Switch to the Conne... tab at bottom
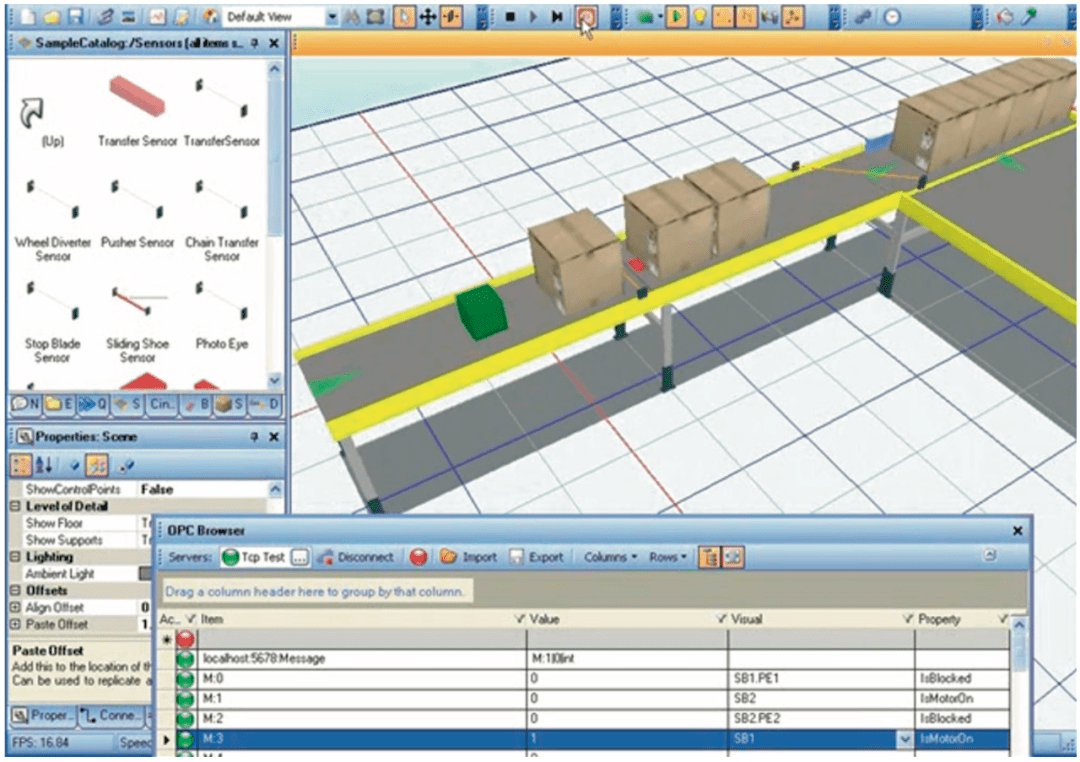 pyautogui.click(x=112, y=716)
